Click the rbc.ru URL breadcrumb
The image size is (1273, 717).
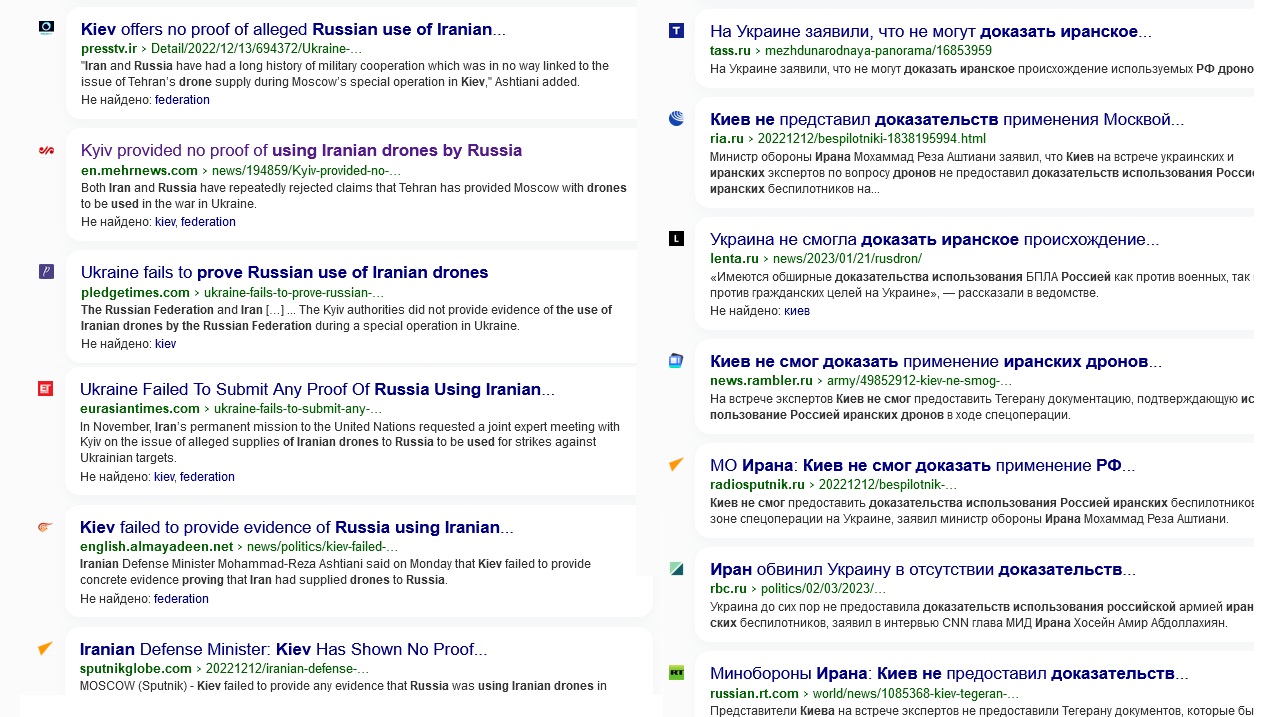coord(798,588)
